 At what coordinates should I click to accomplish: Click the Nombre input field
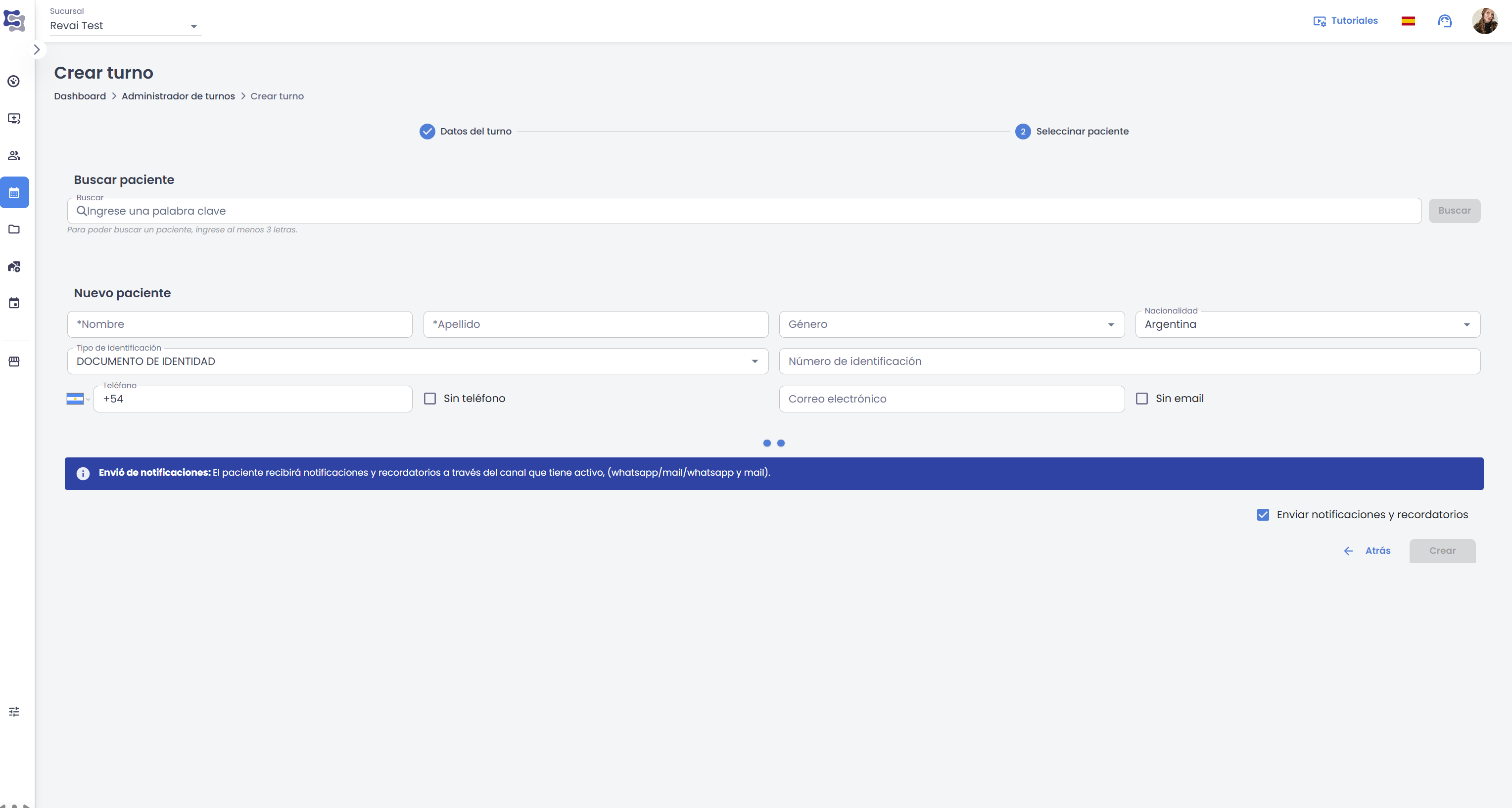click(239, 324)
